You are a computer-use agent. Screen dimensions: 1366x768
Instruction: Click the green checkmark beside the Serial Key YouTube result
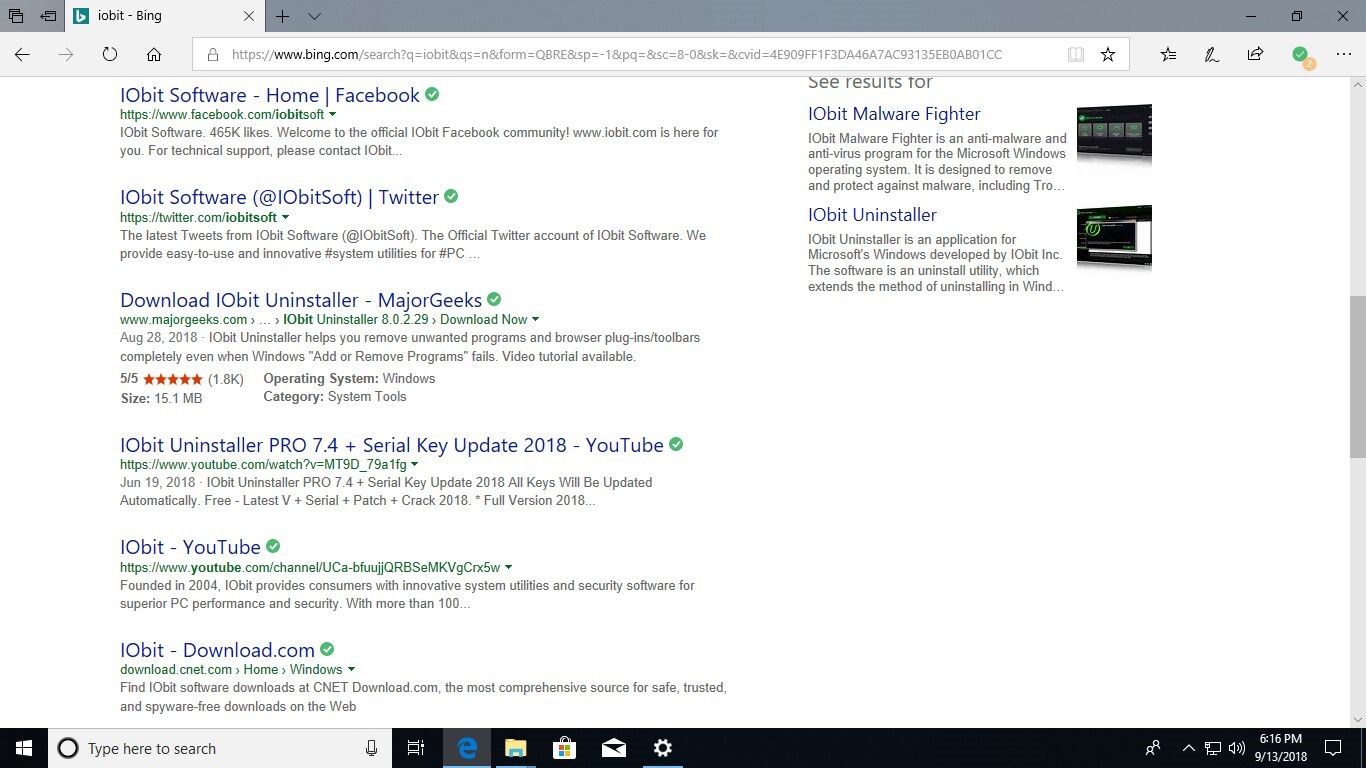[x=676, y=444]
